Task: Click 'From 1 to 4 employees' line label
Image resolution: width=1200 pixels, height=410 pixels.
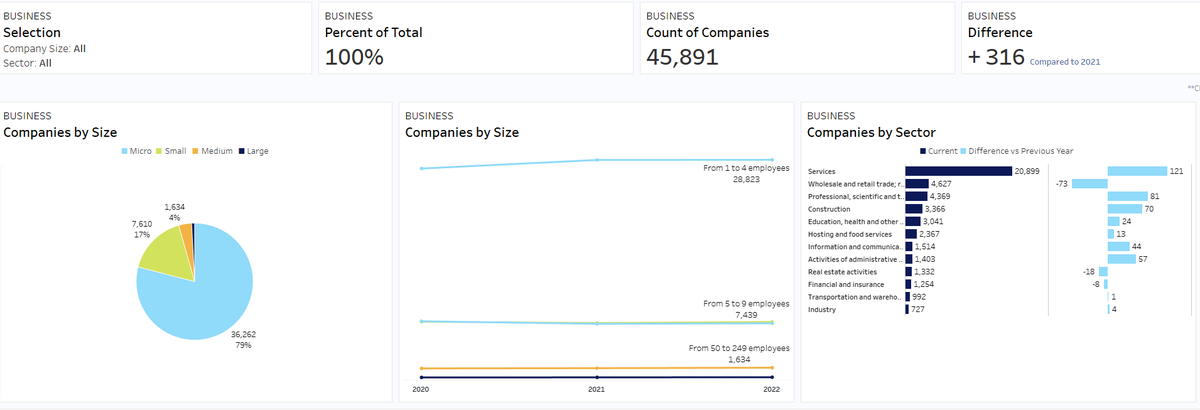Action: [746, 168]
